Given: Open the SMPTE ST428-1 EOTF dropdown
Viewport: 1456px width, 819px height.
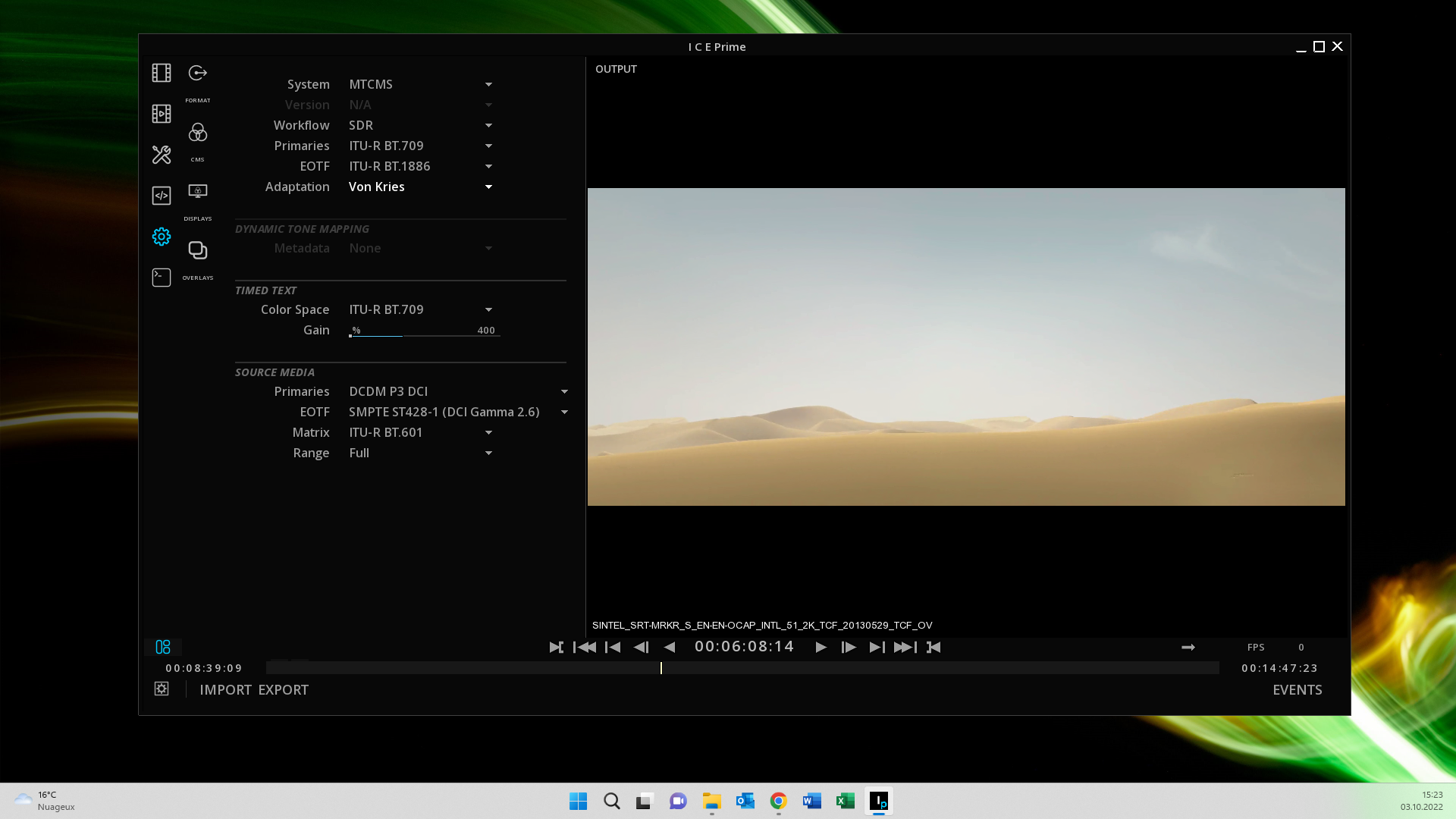Looking at the screenshot, I should [459, 412].
